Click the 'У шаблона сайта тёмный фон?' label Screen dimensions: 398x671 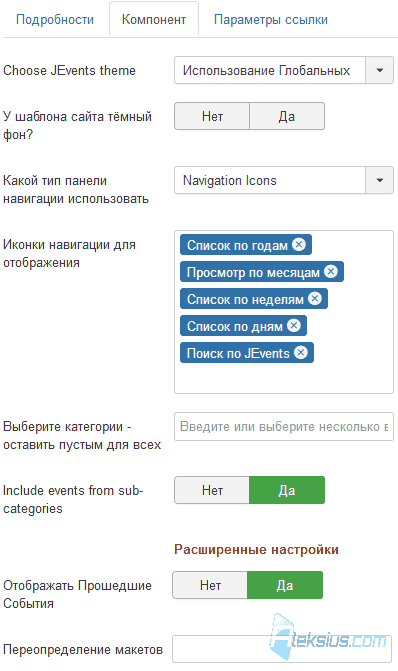coord(77,125)
